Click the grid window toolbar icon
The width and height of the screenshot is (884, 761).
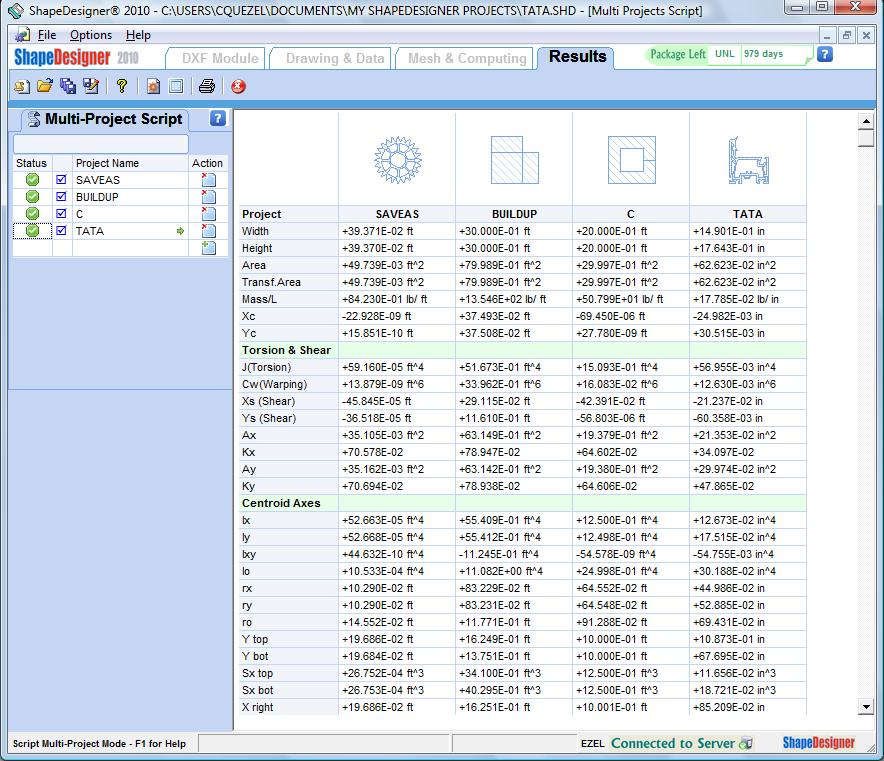click(x=176, y=86)
